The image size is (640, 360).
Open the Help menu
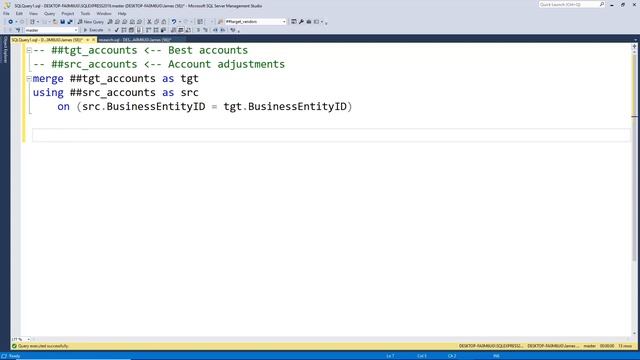coord(122,13)
